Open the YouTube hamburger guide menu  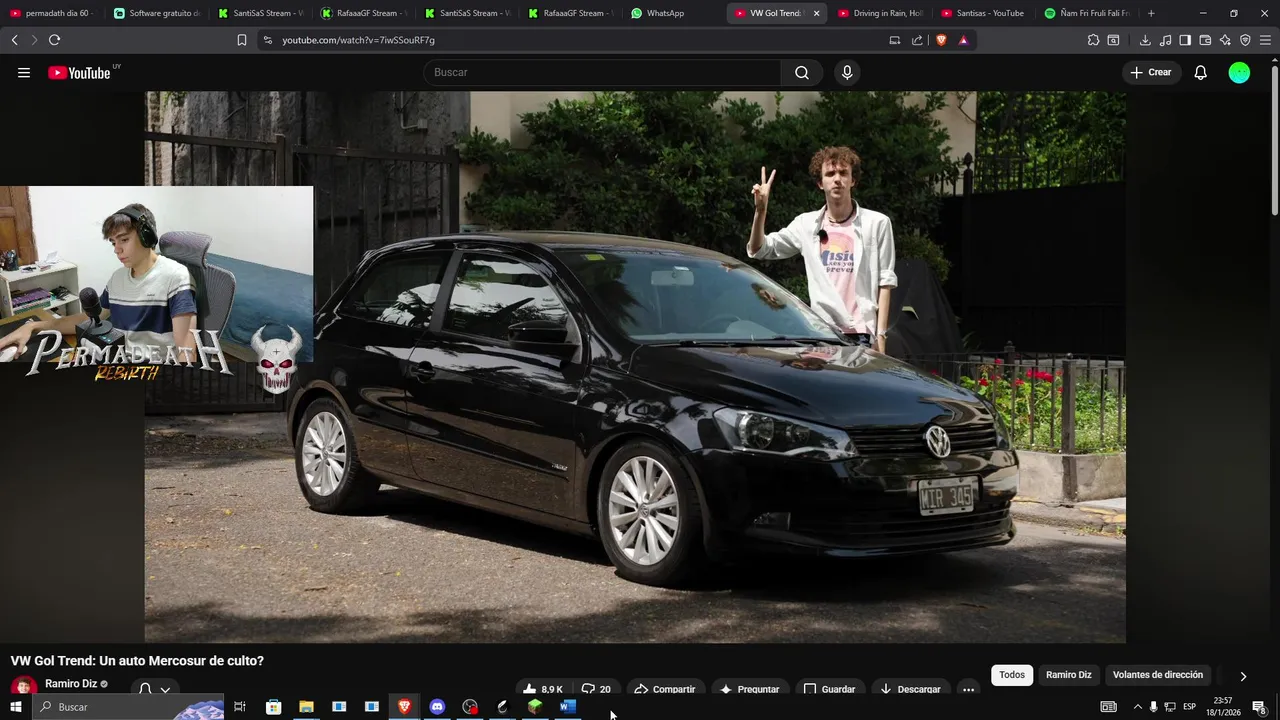(24, 72)
